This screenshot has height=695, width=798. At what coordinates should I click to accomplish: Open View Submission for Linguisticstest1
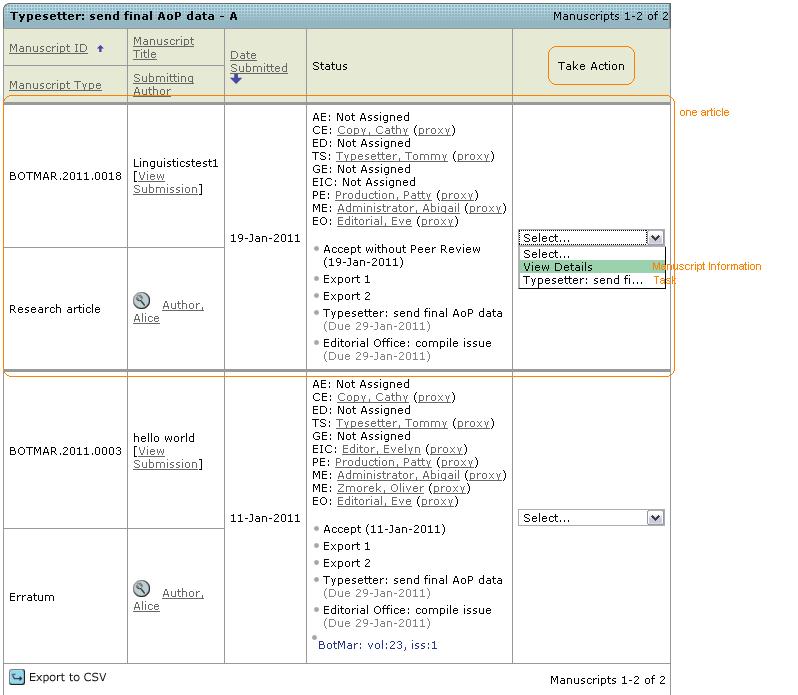(167, 183)
